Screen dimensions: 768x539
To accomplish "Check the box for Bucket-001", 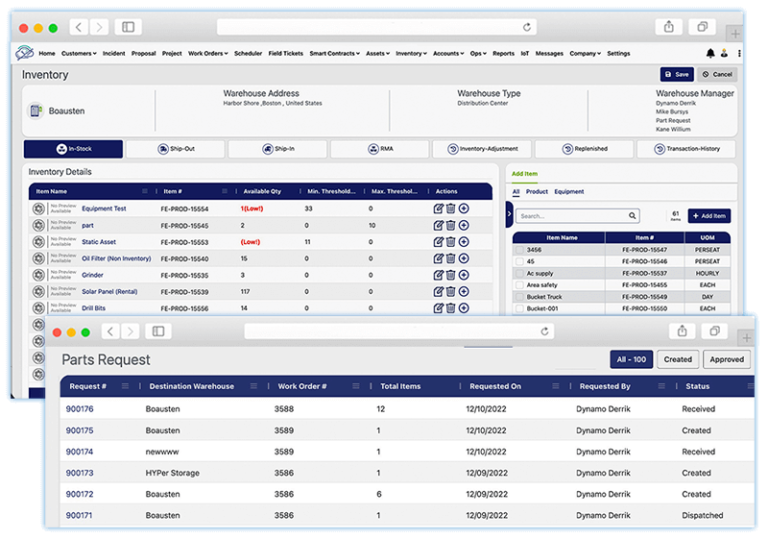I will [520, 309].
